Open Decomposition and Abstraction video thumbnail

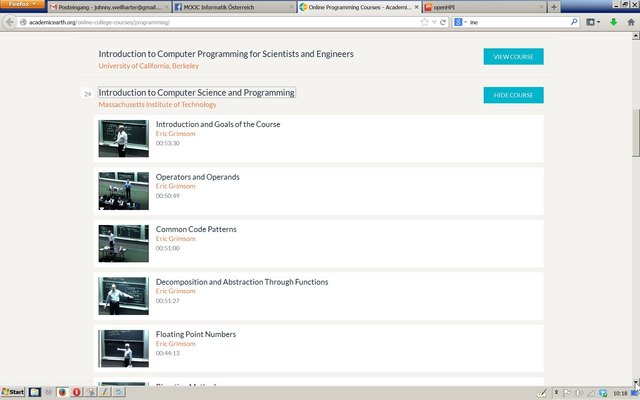(x=124, y=296)
